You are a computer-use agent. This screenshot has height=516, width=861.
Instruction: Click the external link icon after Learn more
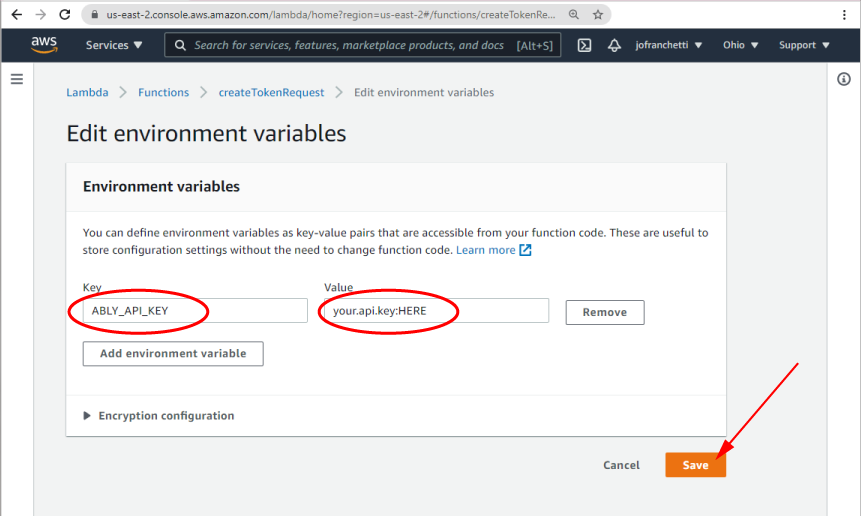(x=525, y=250)
